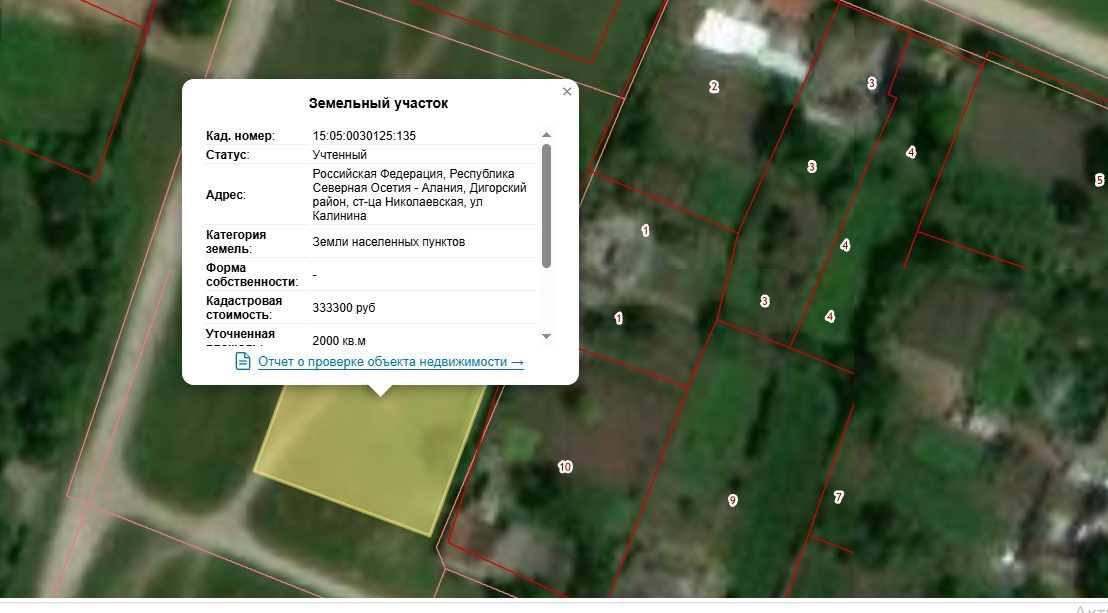Image resolution: width=1108 pixels, height=613 pixels.
Task: Click the status value Учтенный
Action: 339,155
